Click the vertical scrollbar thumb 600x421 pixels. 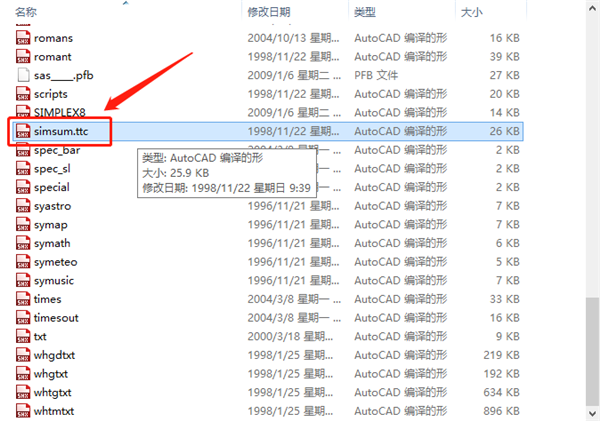pos(592,351)
